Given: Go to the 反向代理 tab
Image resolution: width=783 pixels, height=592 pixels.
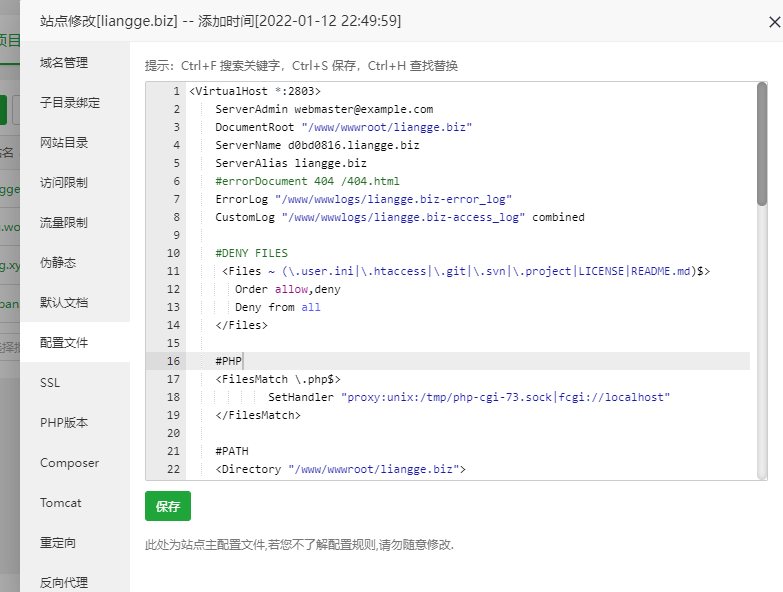Looking at the screenshot, I should coord(64,582).
